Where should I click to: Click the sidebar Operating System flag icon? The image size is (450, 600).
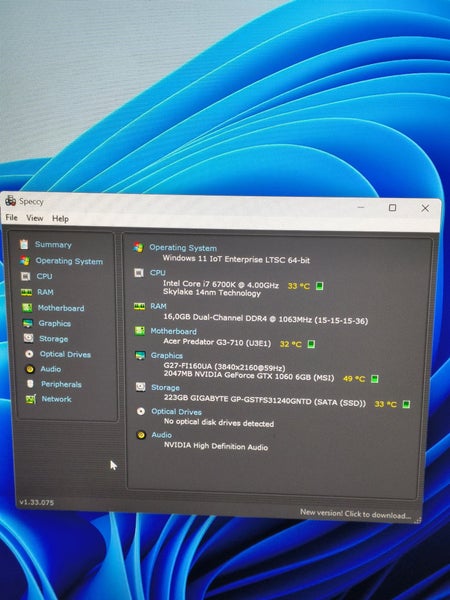pyautogui.click(x=25, y=261)
